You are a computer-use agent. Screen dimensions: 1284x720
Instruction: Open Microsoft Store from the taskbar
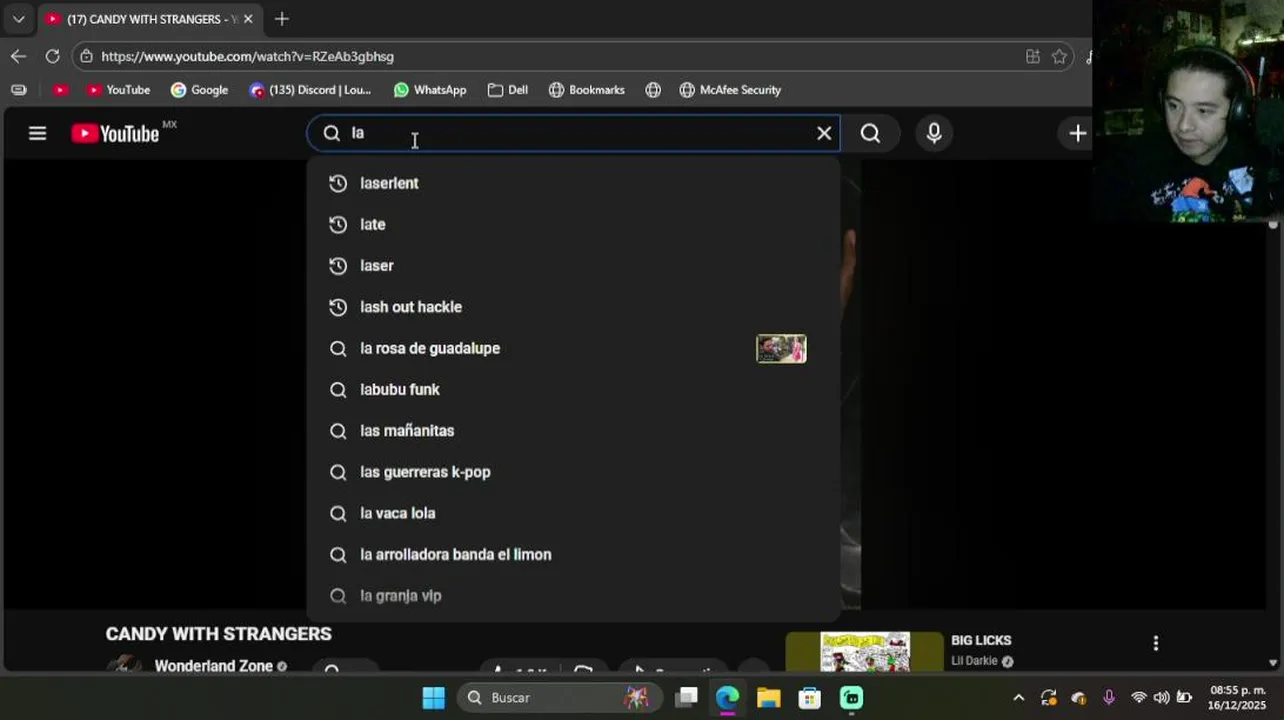809,698
